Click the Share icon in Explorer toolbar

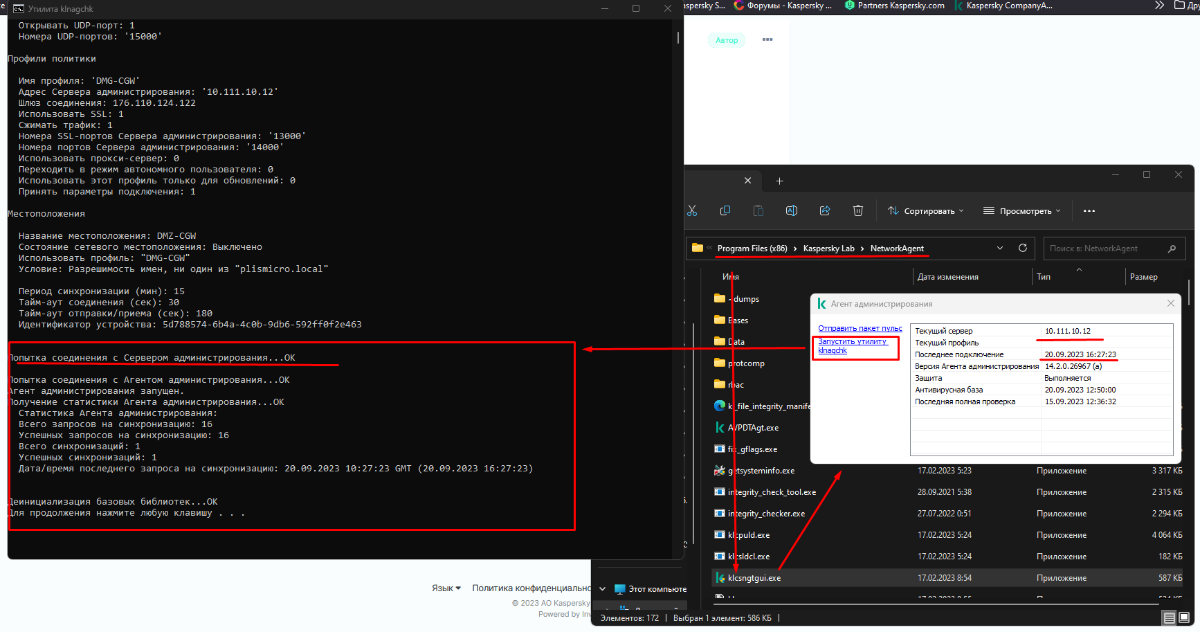tap(825, 211)
